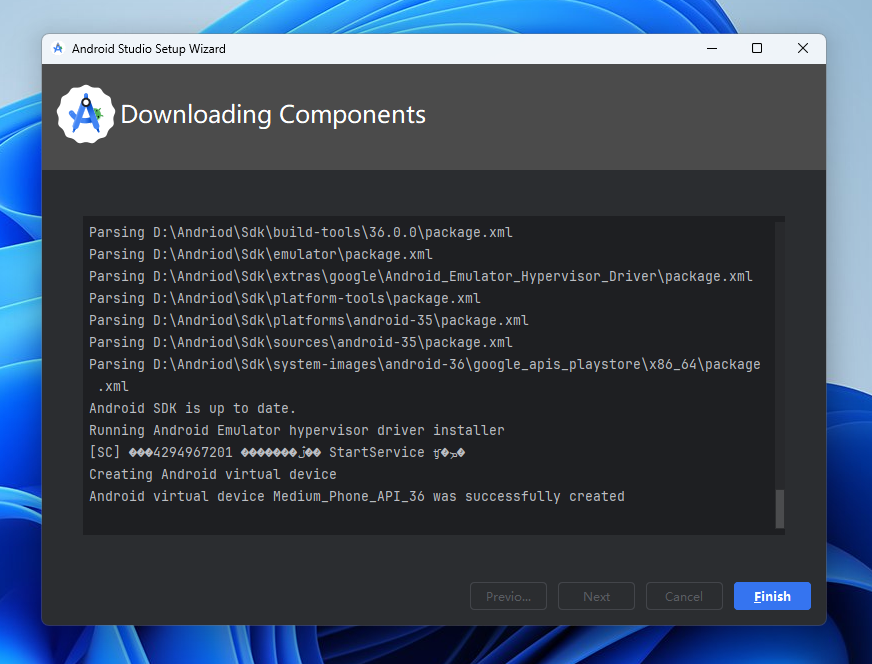This screenshot has height=664, width=872.
Task: Click the disabled Cancel button
Action: pos(684,596)
